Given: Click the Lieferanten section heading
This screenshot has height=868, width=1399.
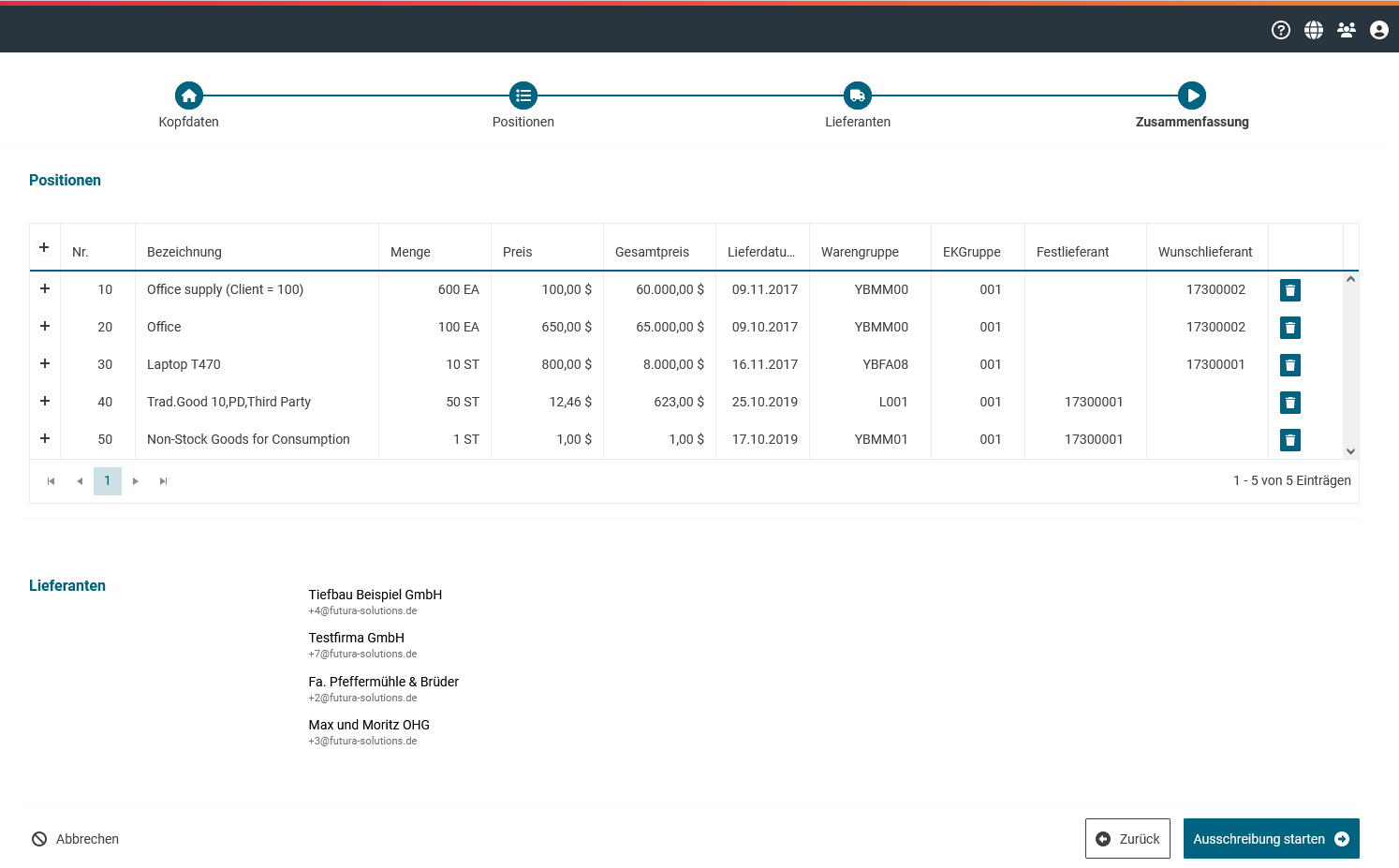Looking at the screenshot, I should point(67,585).
